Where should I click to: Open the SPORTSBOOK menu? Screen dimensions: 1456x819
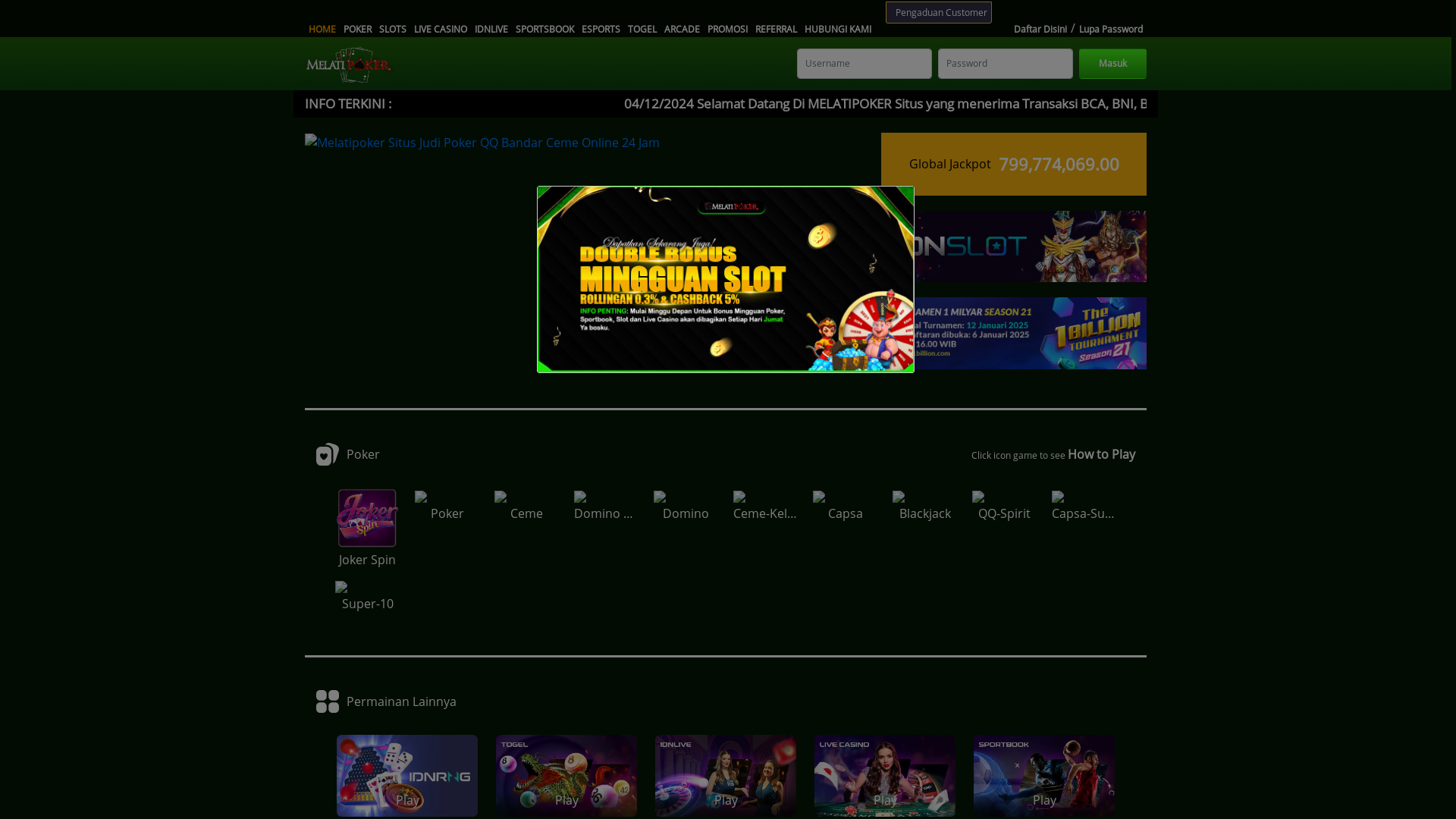click(544, 29)
